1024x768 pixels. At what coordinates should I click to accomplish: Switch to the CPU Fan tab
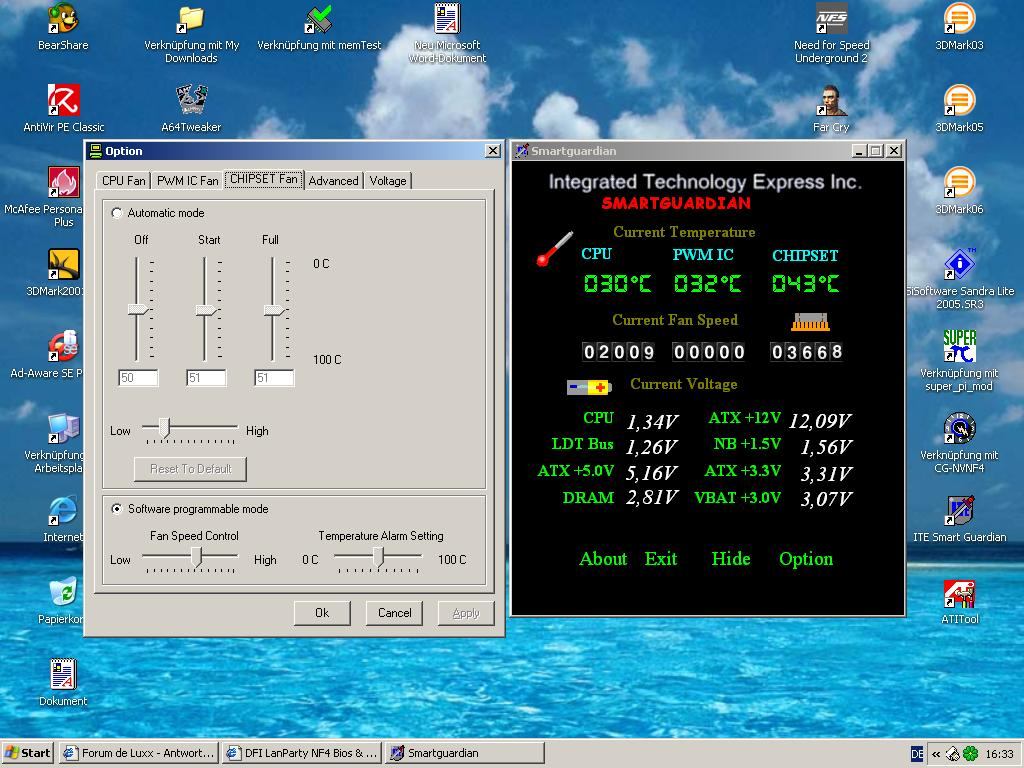pos(123,181)
